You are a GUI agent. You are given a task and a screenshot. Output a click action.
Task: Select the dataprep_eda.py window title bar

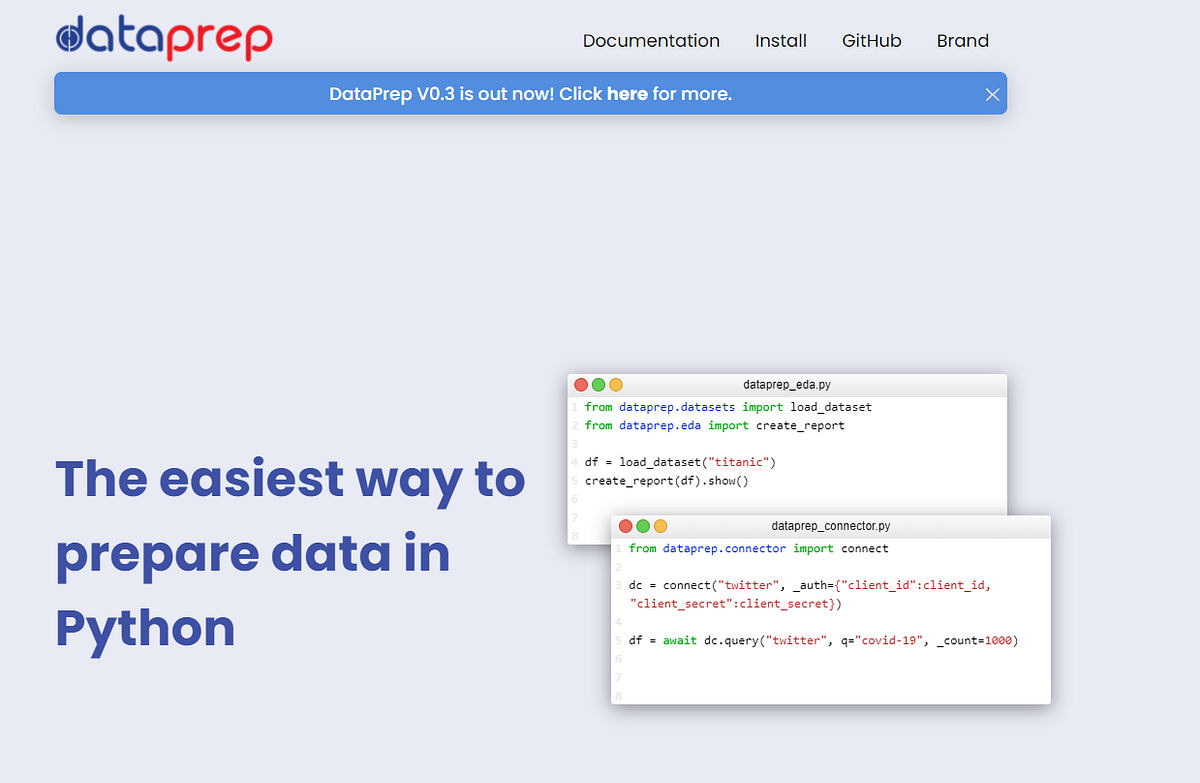(x=785, y=384)
